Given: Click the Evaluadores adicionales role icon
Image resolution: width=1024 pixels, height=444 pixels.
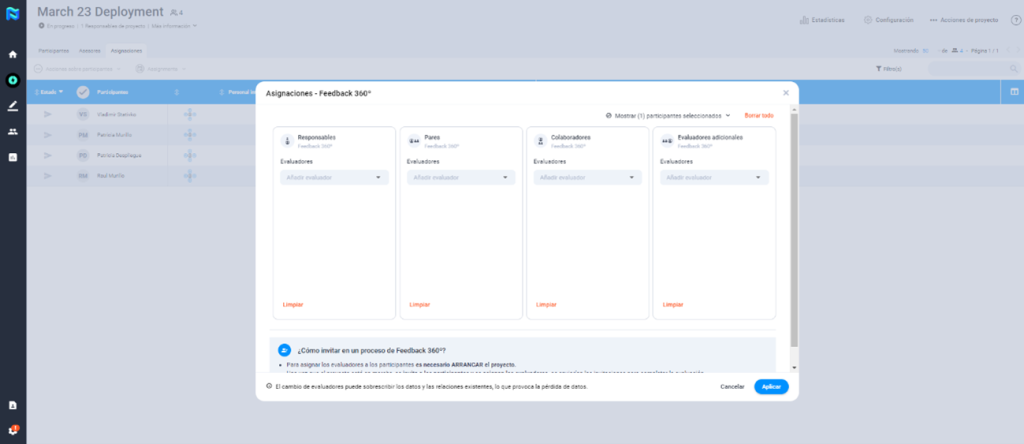Looking at the screenshot, I should [667, 141].
